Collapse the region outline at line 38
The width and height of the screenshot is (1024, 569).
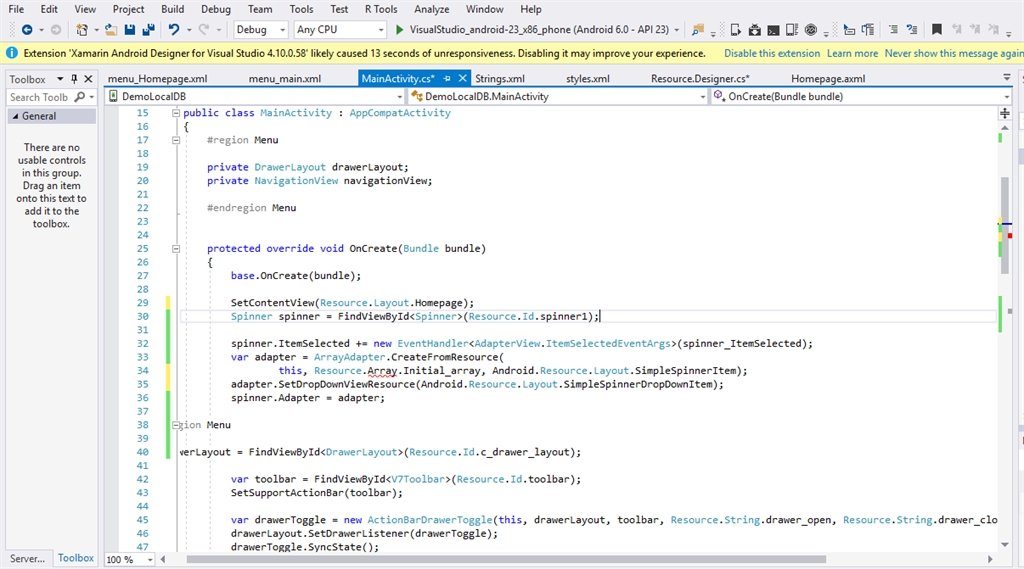[x=176, y=425]
